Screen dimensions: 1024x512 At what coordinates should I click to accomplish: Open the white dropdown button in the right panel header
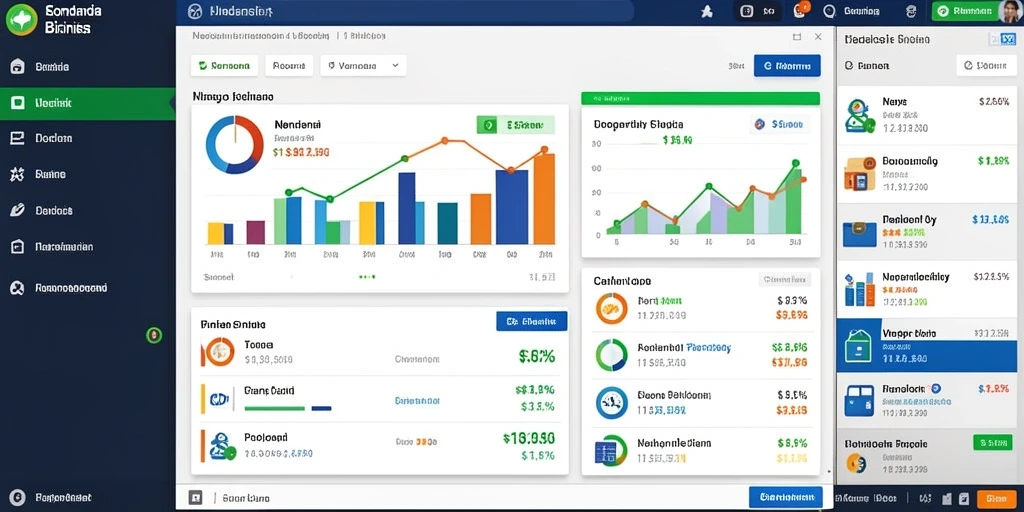(x=986, y=66)
